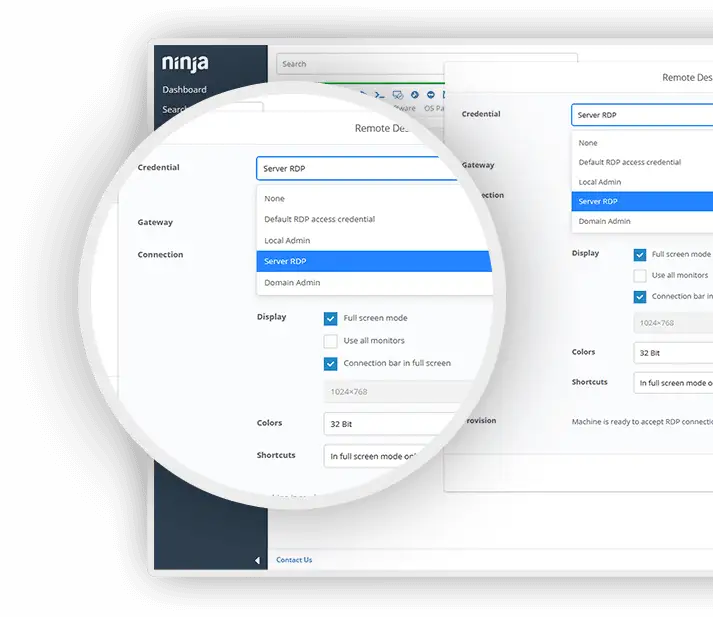
Task: Click the ninja logo in the sidebar
Action: click(x=185, y=63)
